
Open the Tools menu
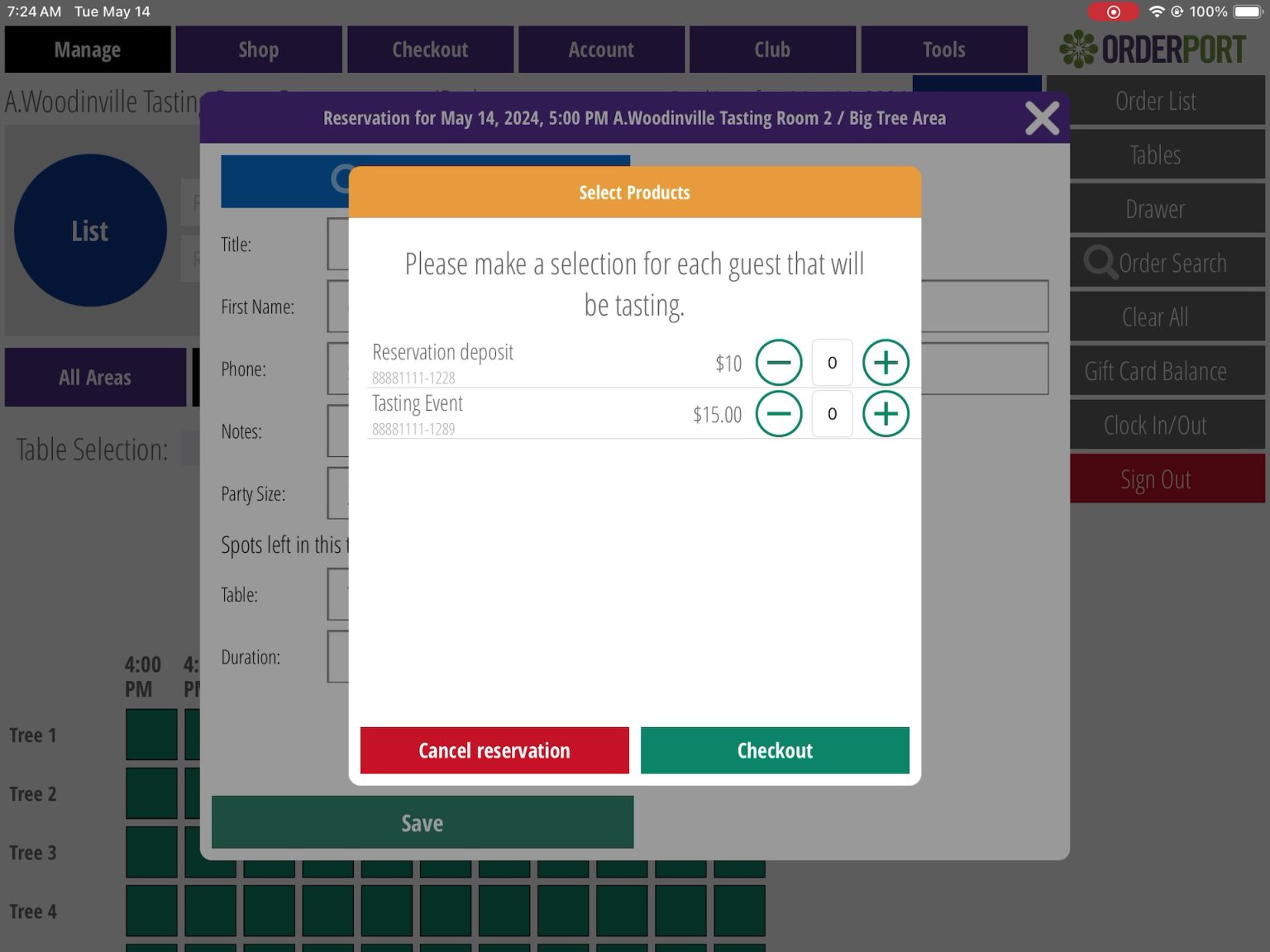click(943, 49)
